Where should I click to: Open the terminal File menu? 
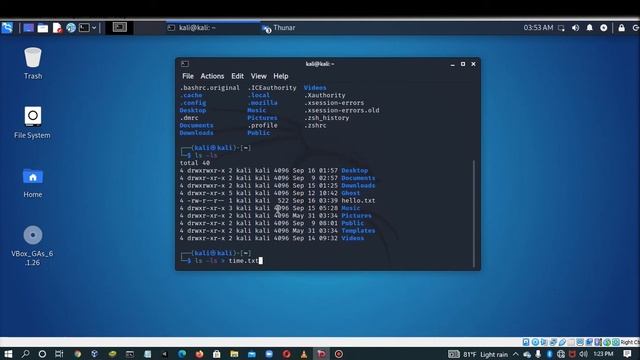(188, 76)
